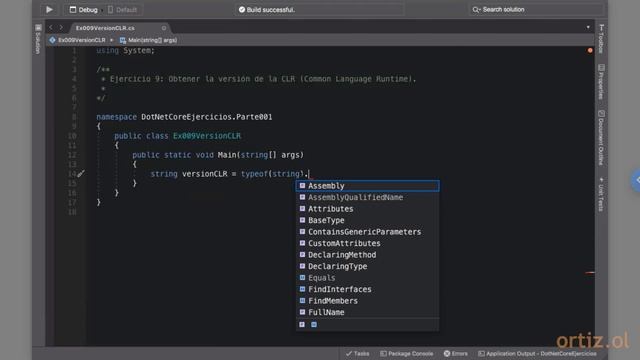Viewport: 640px width, 360px height.
Task: Open the Properties side pad
Action: pos(601,82)
